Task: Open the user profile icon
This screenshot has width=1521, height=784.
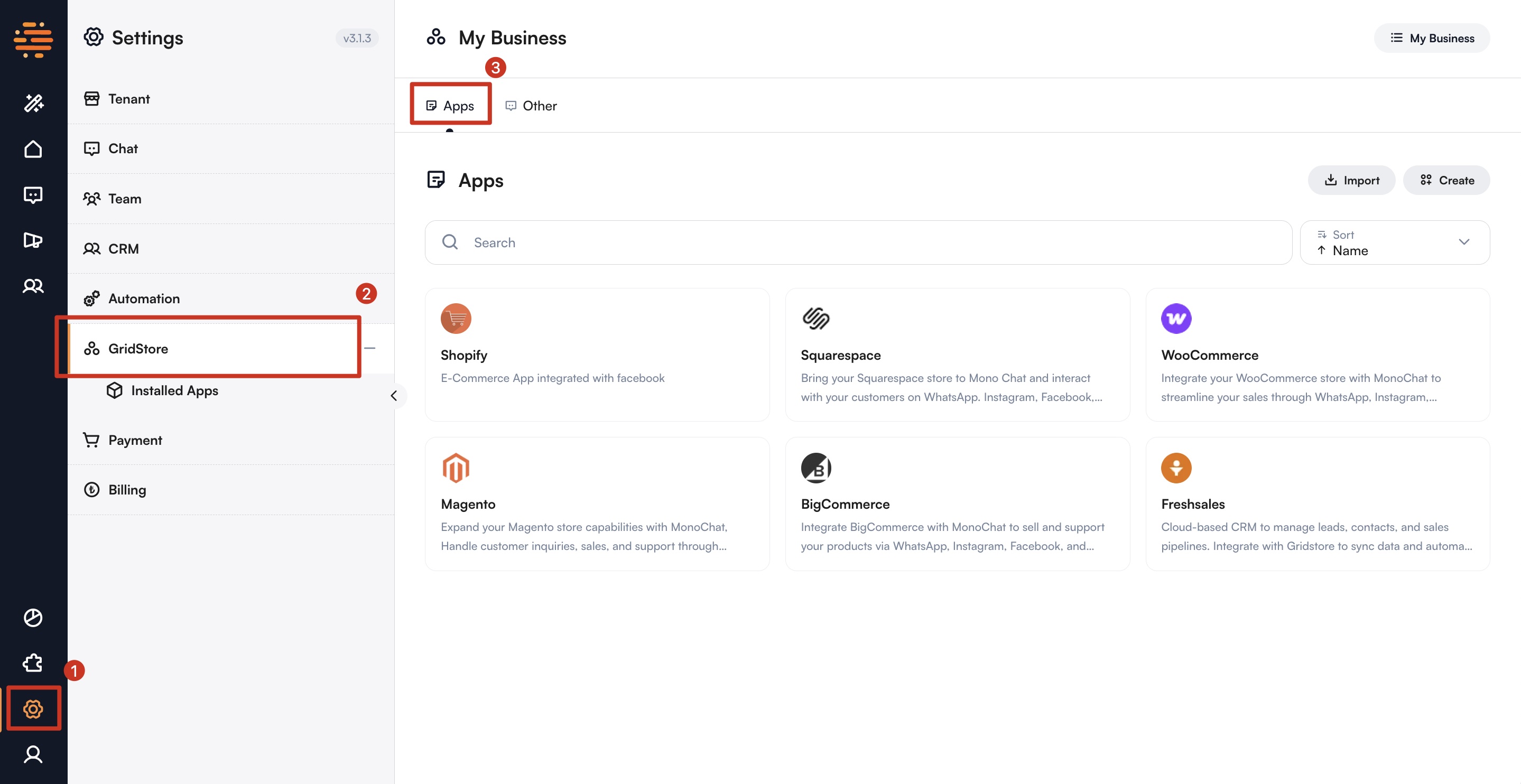Action: click(x=33, y=754)
